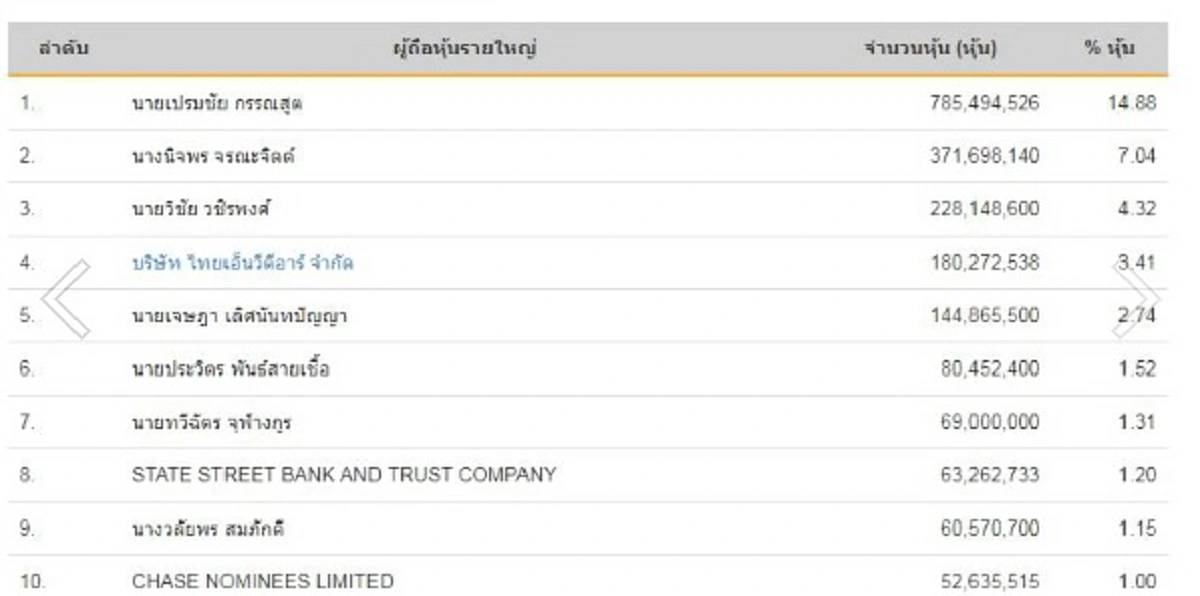
Task: Select the ลำดับ column header
Action: [x=62, y=47]
